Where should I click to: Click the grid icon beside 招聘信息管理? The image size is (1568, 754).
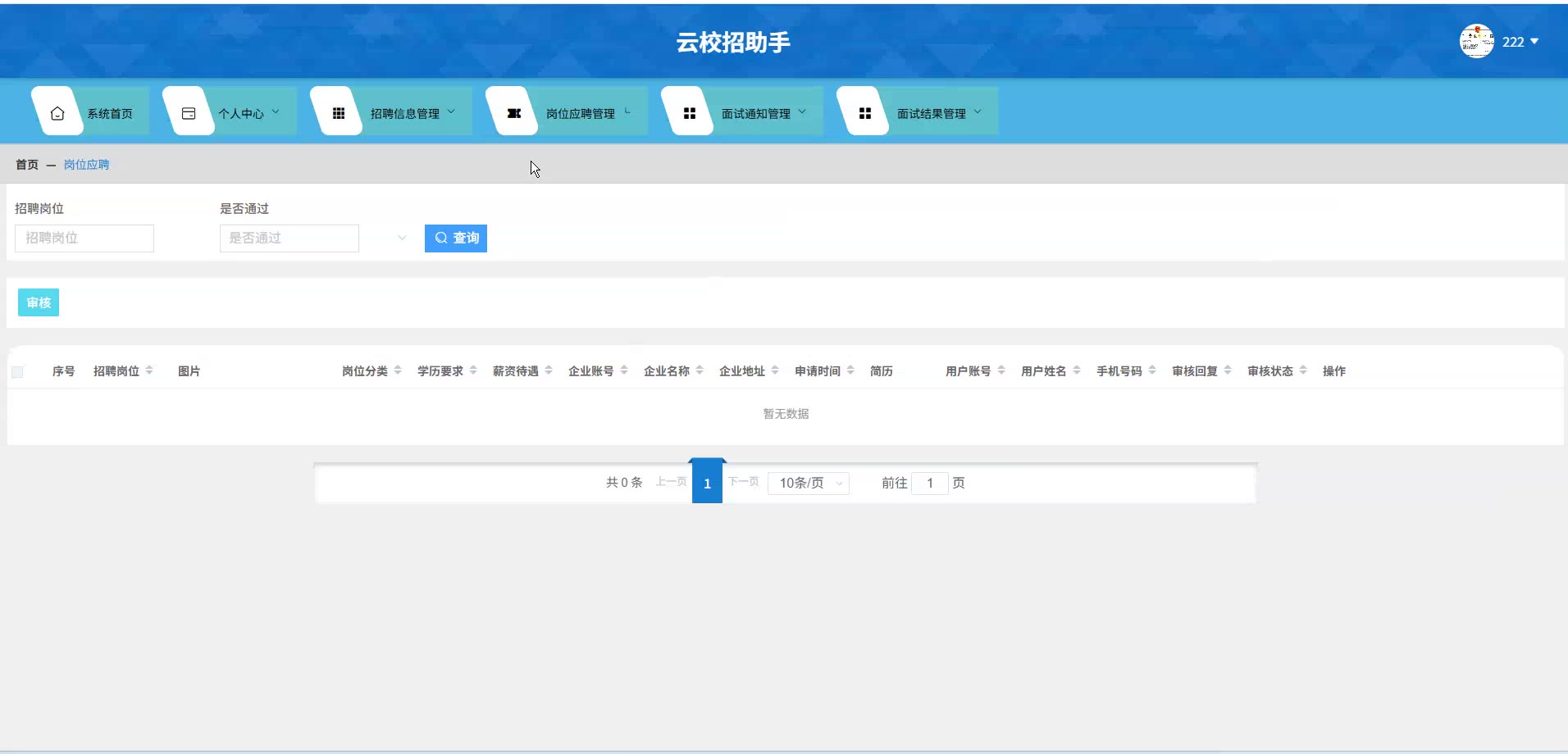(338, 114)
